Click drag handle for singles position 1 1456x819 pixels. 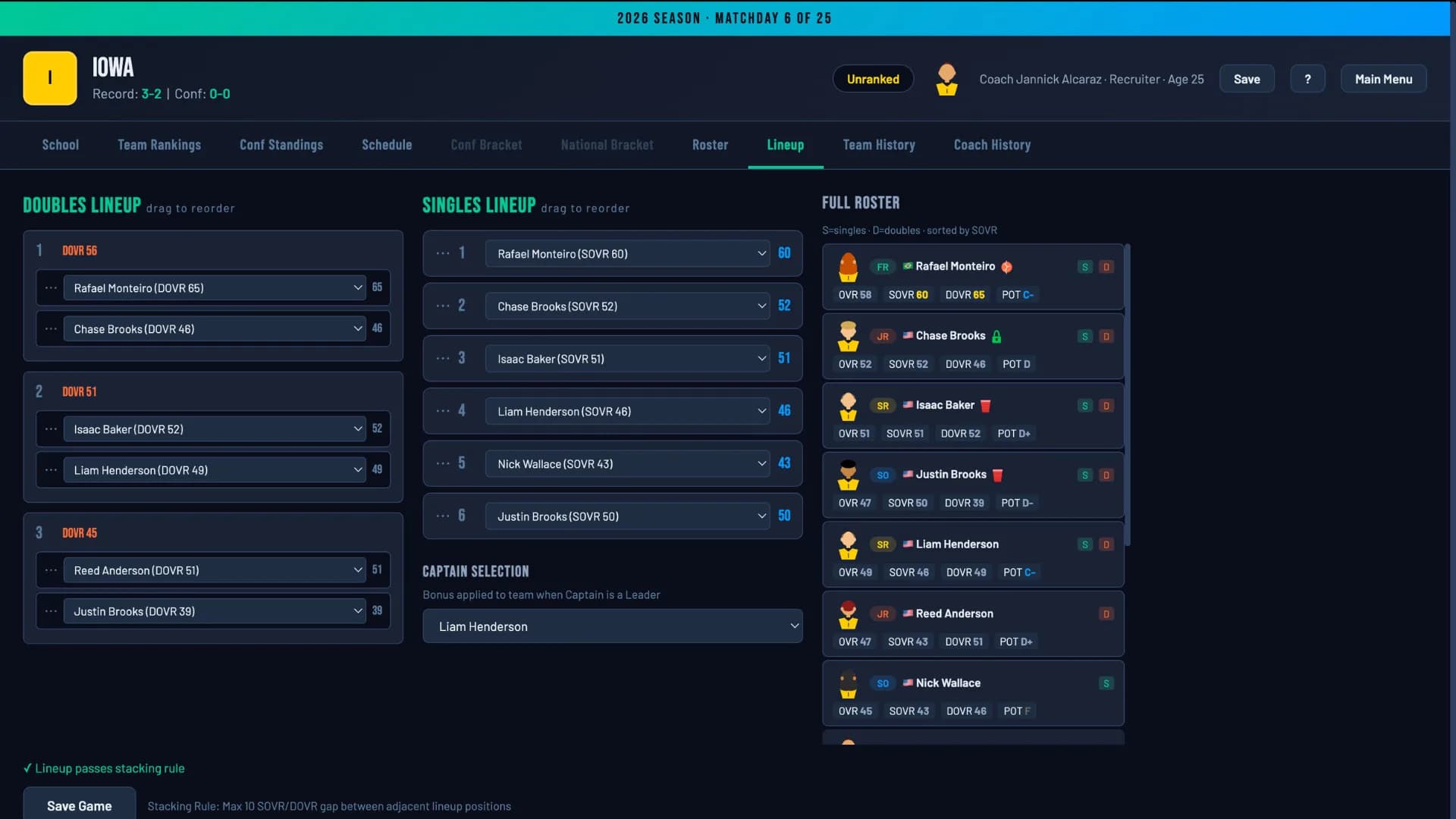pos(443,253)
